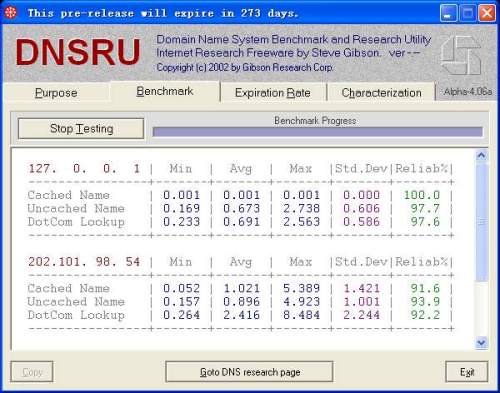The image size is (500, 393).
Task: Click Goto DNS research page button
Action: [249, 372]
